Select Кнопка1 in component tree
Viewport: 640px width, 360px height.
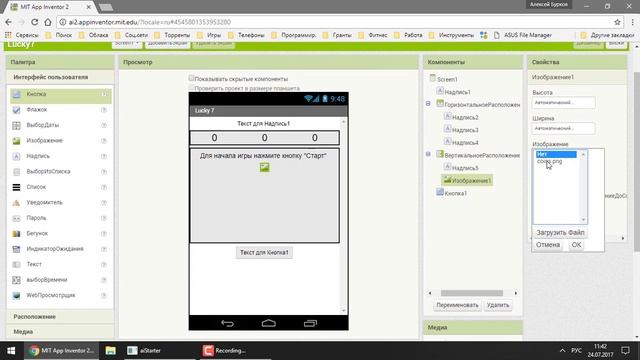456,193
